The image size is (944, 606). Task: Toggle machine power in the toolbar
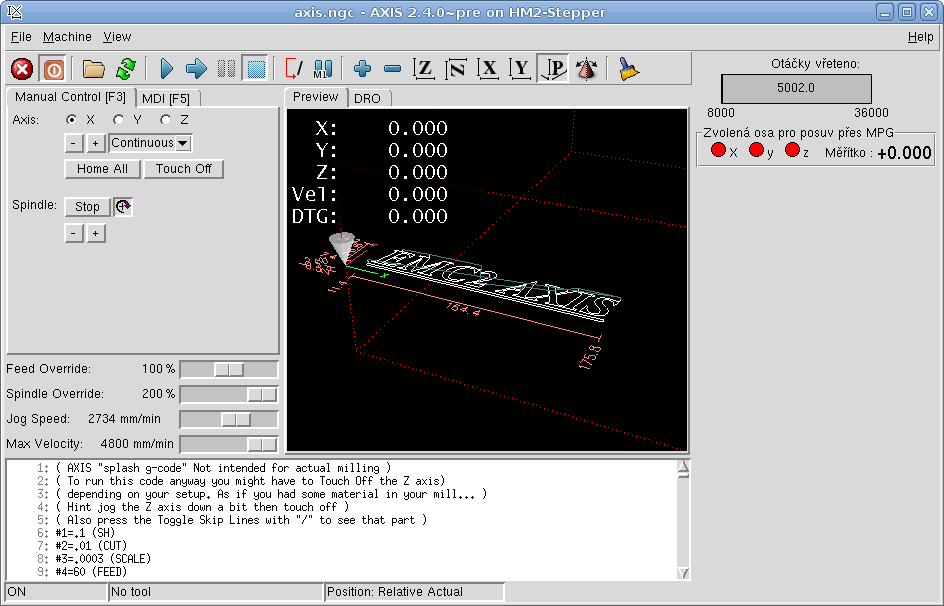(x=53, y=69)
